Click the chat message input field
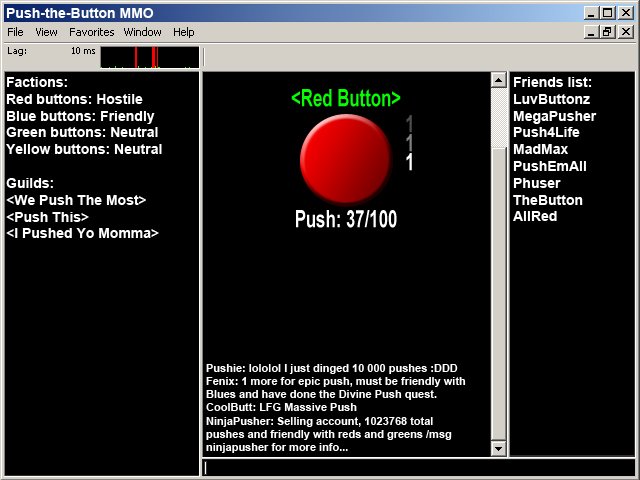The image size is (640, 480). pyautogui.click(x=418, y=467)
